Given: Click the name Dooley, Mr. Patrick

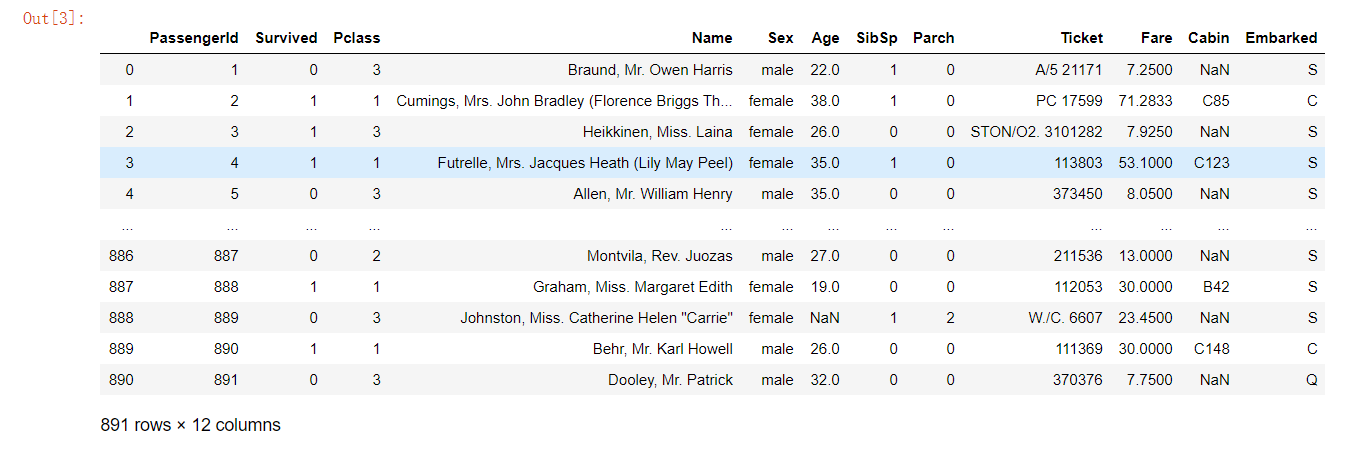Looking at the screenshot, I should tap(670, 380).
